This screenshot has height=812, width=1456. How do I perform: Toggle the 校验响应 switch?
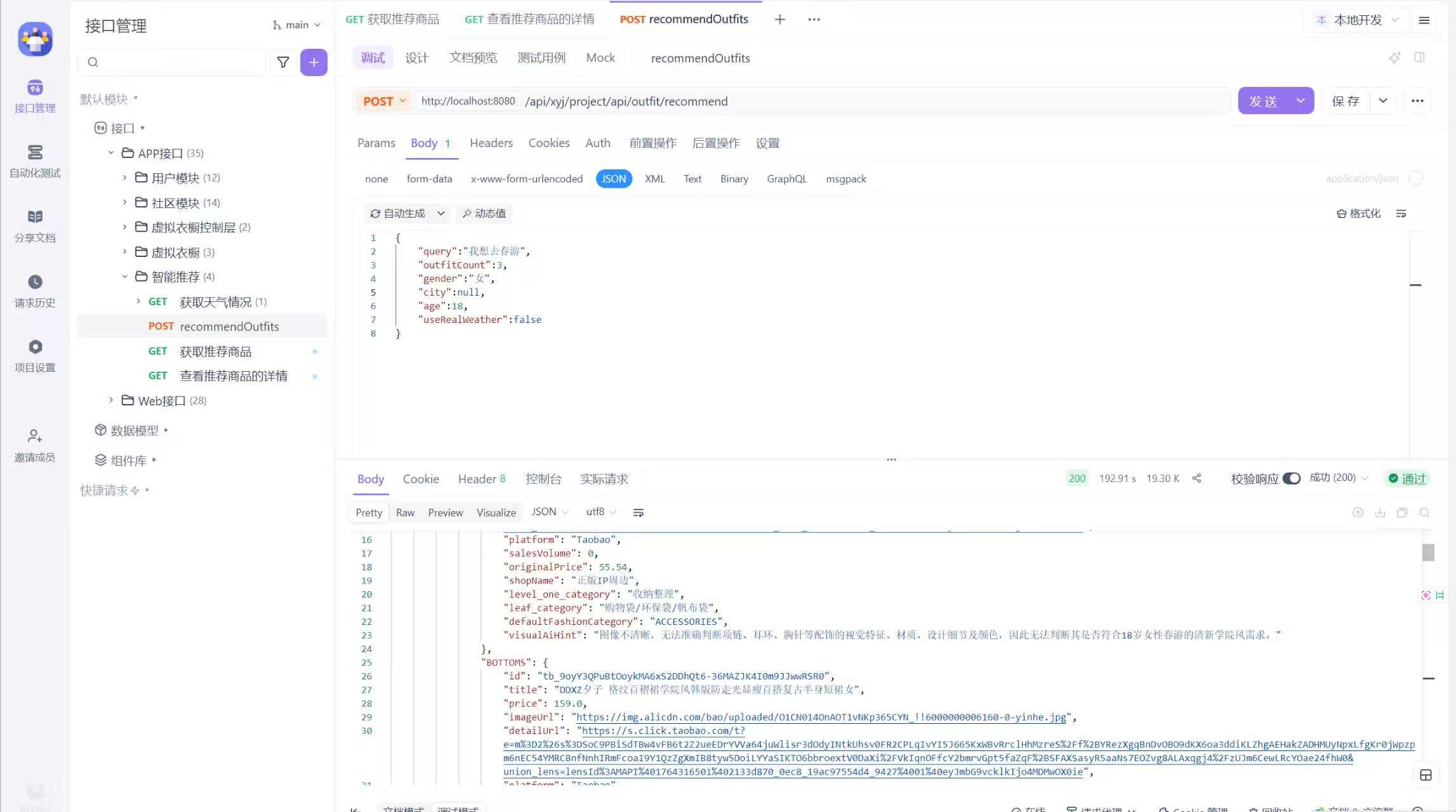click(1291, 478)
